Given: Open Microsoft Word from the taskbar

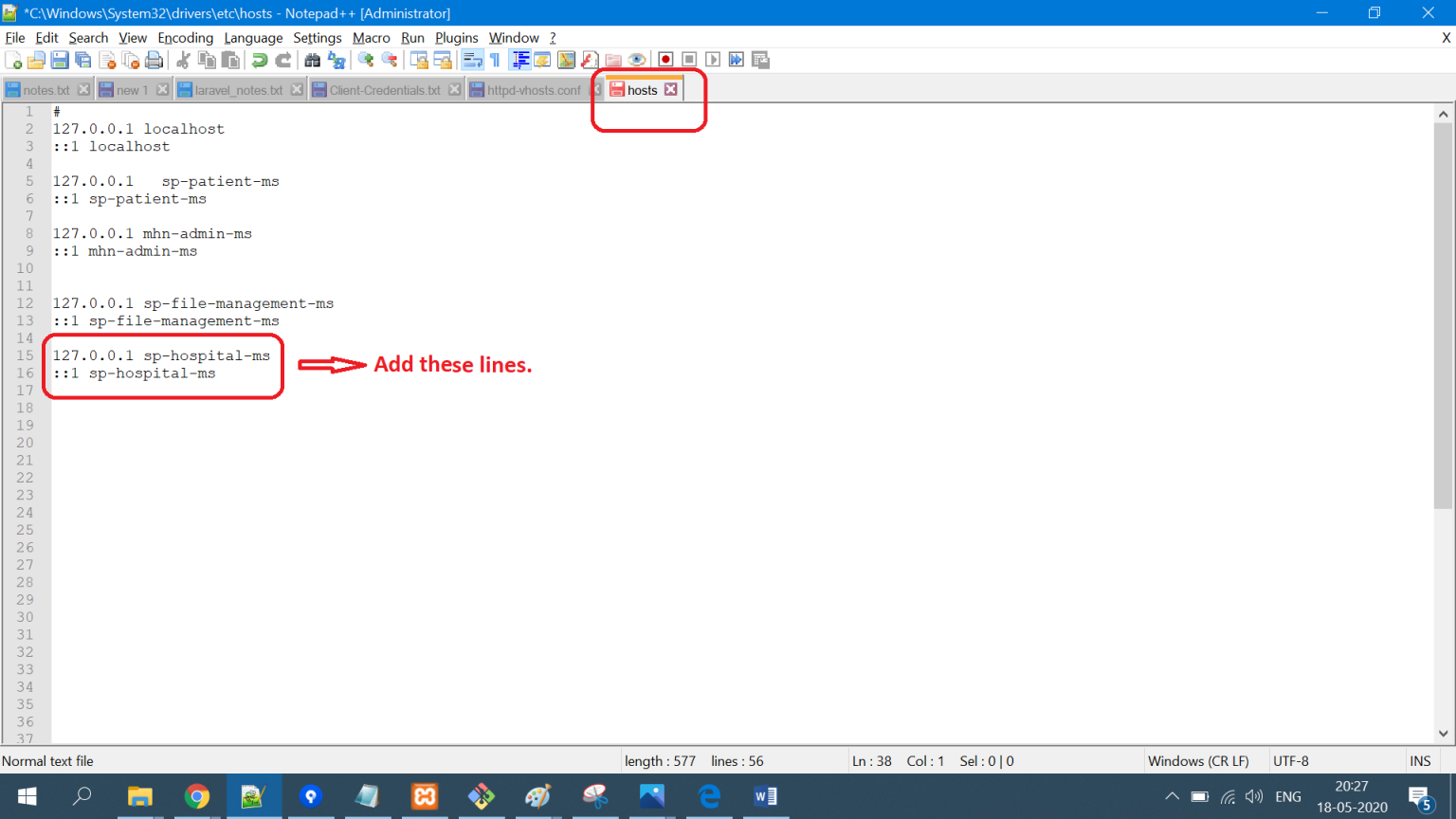Looking at the screenshot, I should click(x=766, y=796).
